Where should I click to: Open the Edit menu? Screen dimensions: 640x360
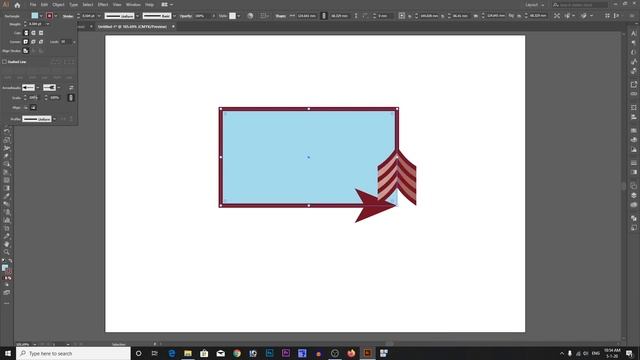coord(44,4)
